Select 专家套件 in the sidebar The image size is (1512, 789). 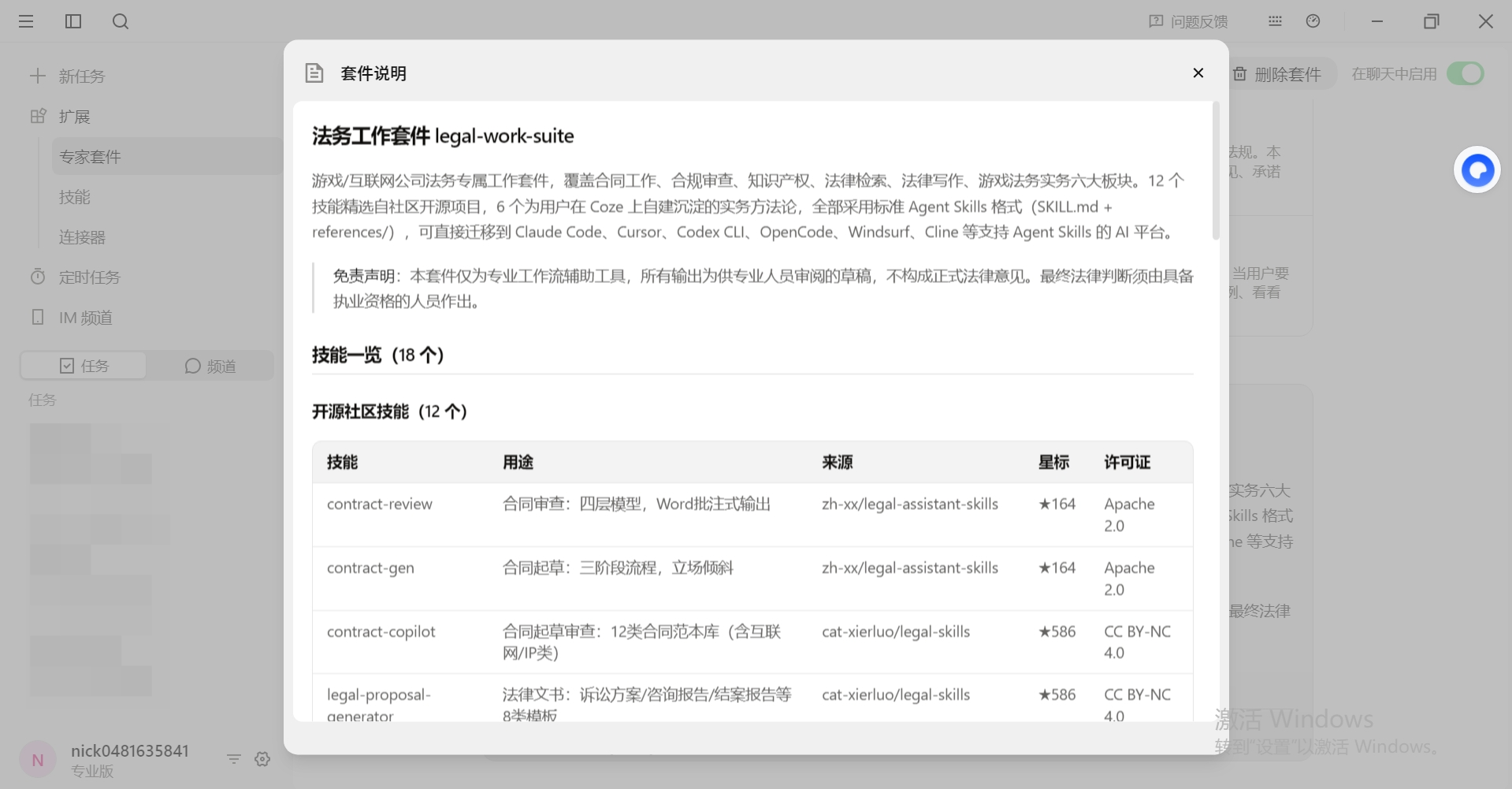tap(167, 157)
